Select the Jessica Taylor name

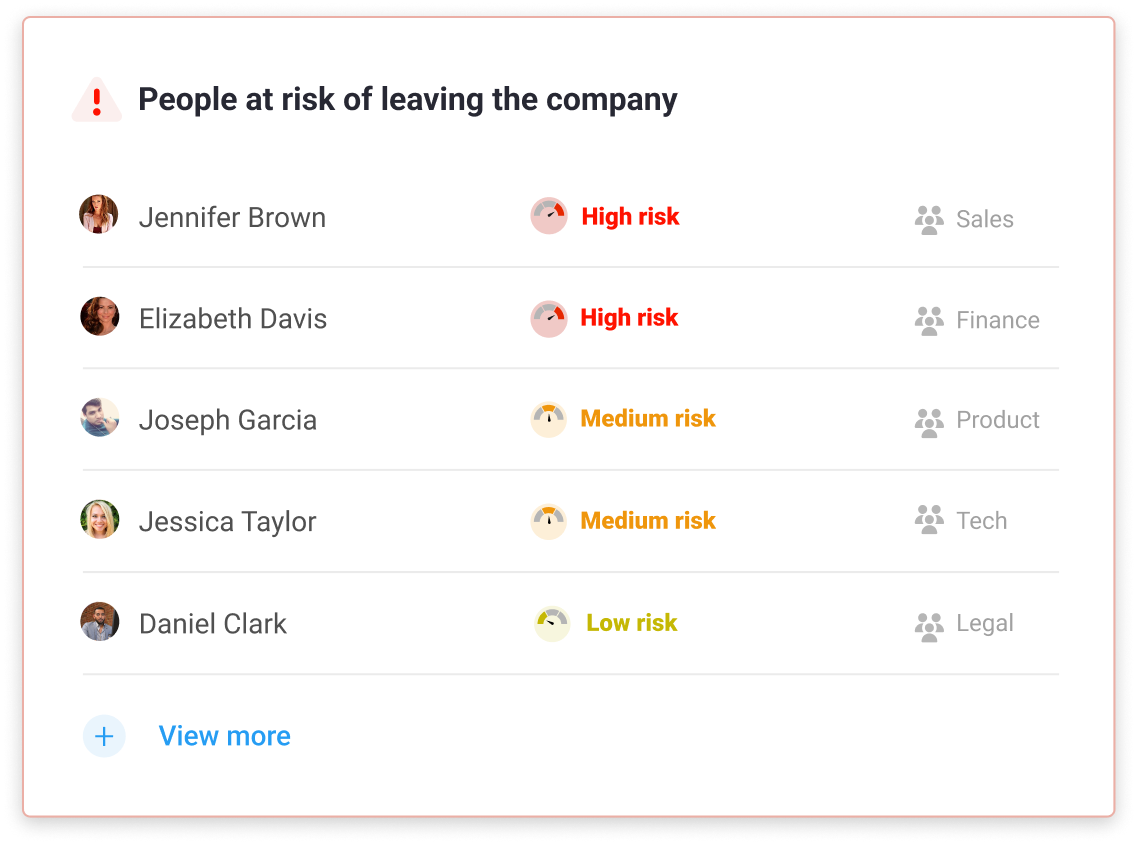point(227,522)
